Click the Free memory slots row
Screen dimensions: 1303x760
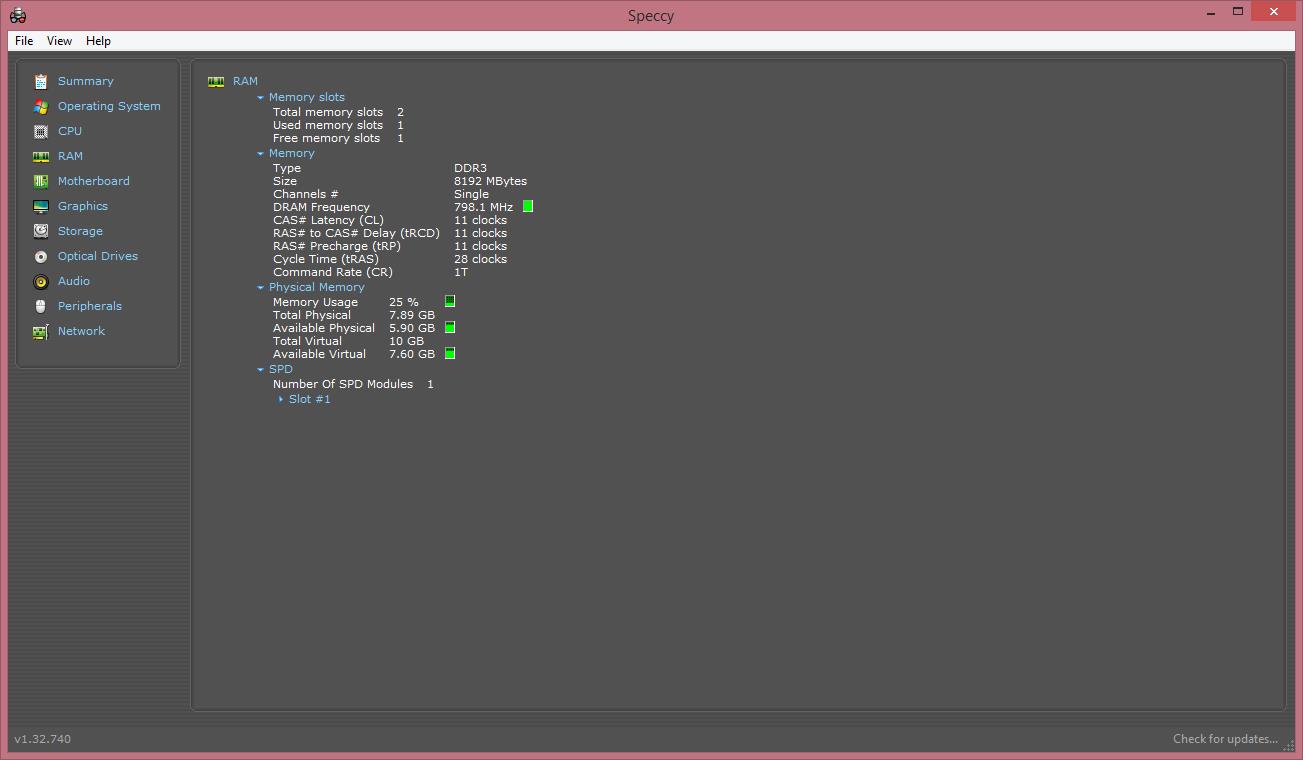pos(338,138)
